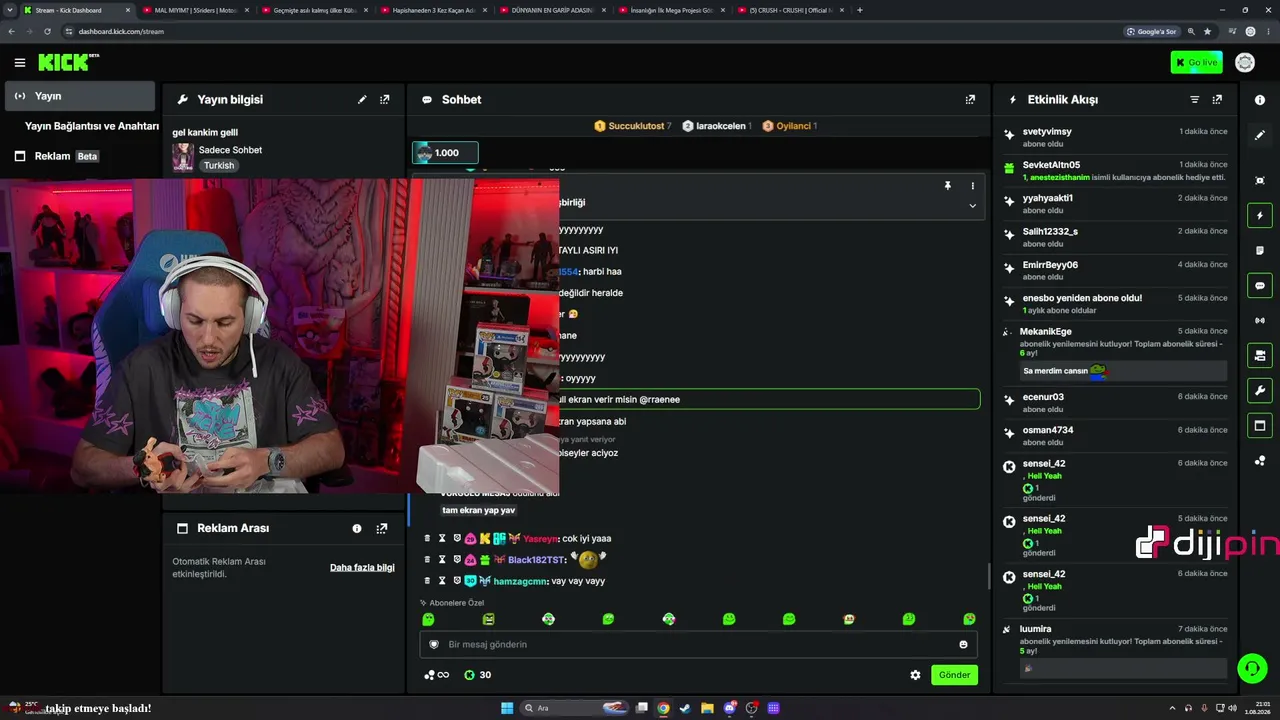Open SevketAltn05 gifted subscription event
This screenshot has height=720, width=1280.
(x=1116, y=171)
